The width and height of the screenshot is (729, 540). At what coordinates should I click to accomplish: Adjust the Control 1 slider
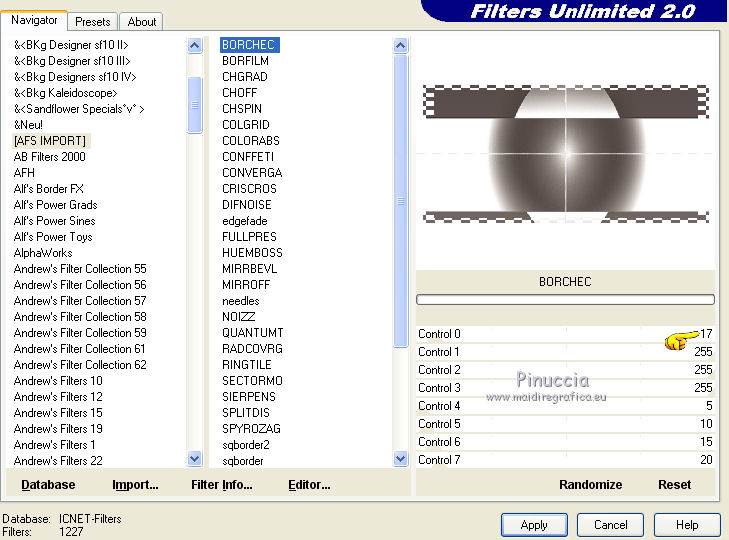click(x=565, y=352)
